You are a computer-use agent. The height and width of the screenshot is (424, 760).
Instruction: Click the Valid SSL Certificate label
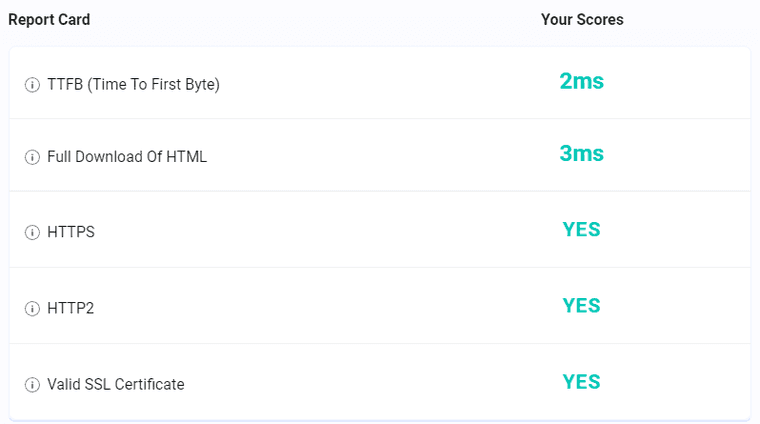coord(116,384)
